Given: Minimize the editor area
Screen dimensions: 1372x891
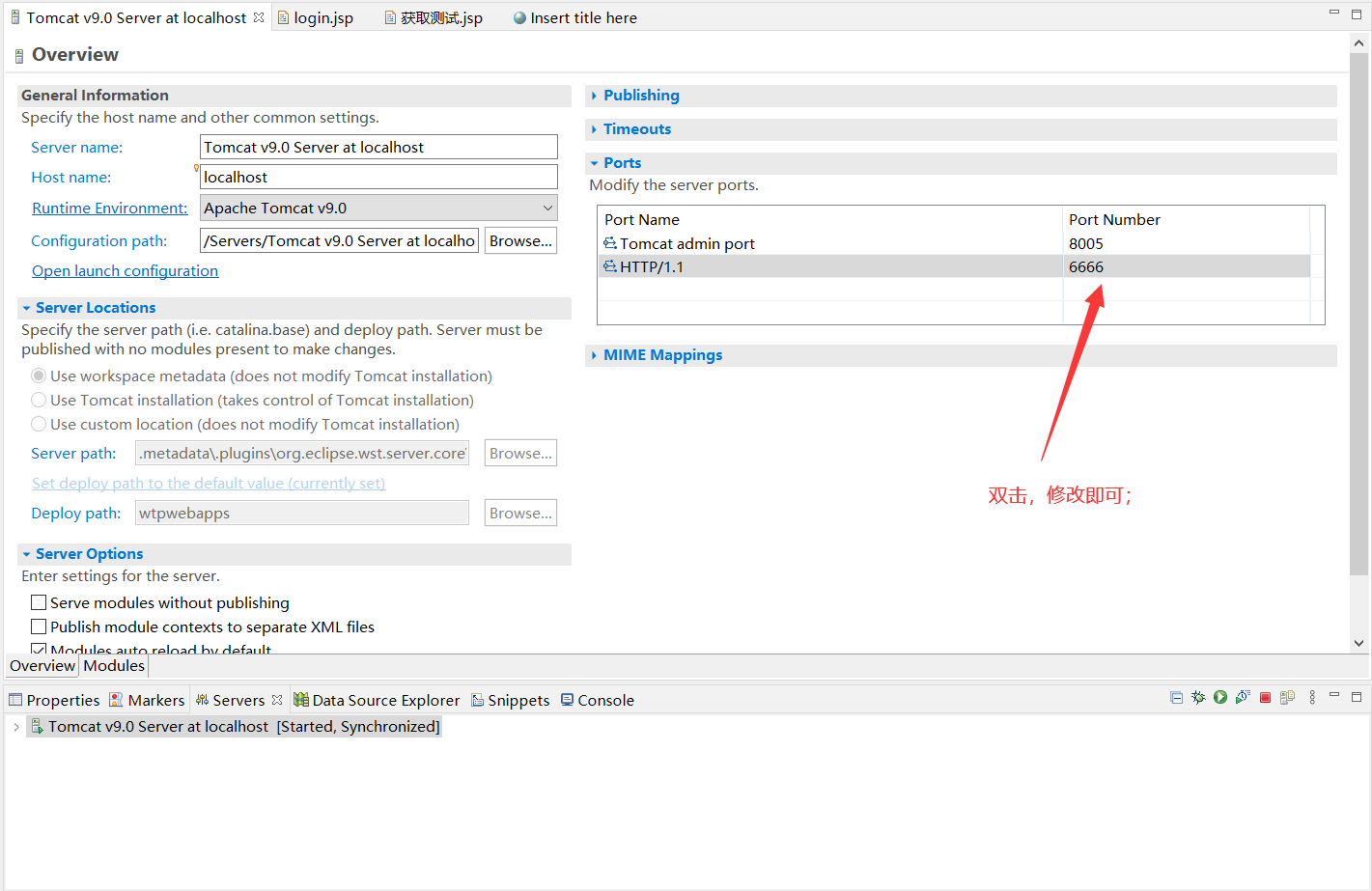Looking at the screenshot, I should pyautogui.click(x=1334, y=13).
